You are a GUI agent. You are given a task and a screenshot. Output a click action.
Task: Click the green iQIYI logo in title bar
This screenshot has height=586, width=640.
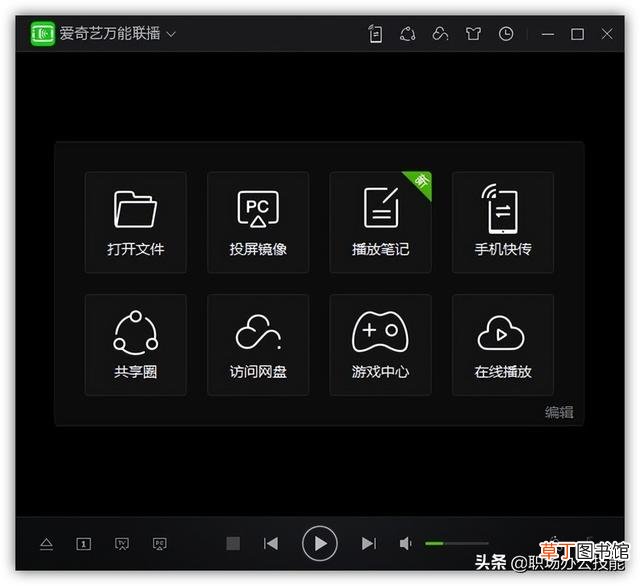(x=42, y=33)
